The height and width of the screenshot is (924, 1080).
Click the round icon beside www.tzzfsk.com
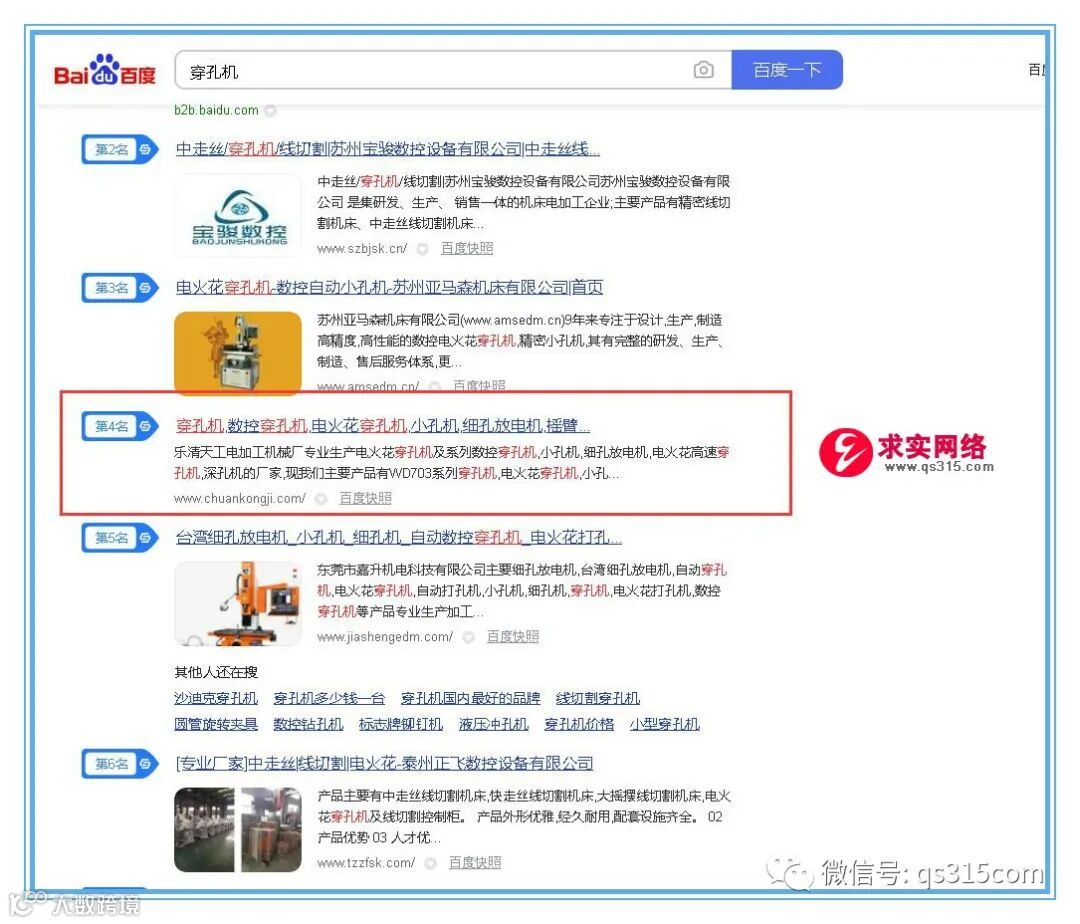tap(431, 863)
